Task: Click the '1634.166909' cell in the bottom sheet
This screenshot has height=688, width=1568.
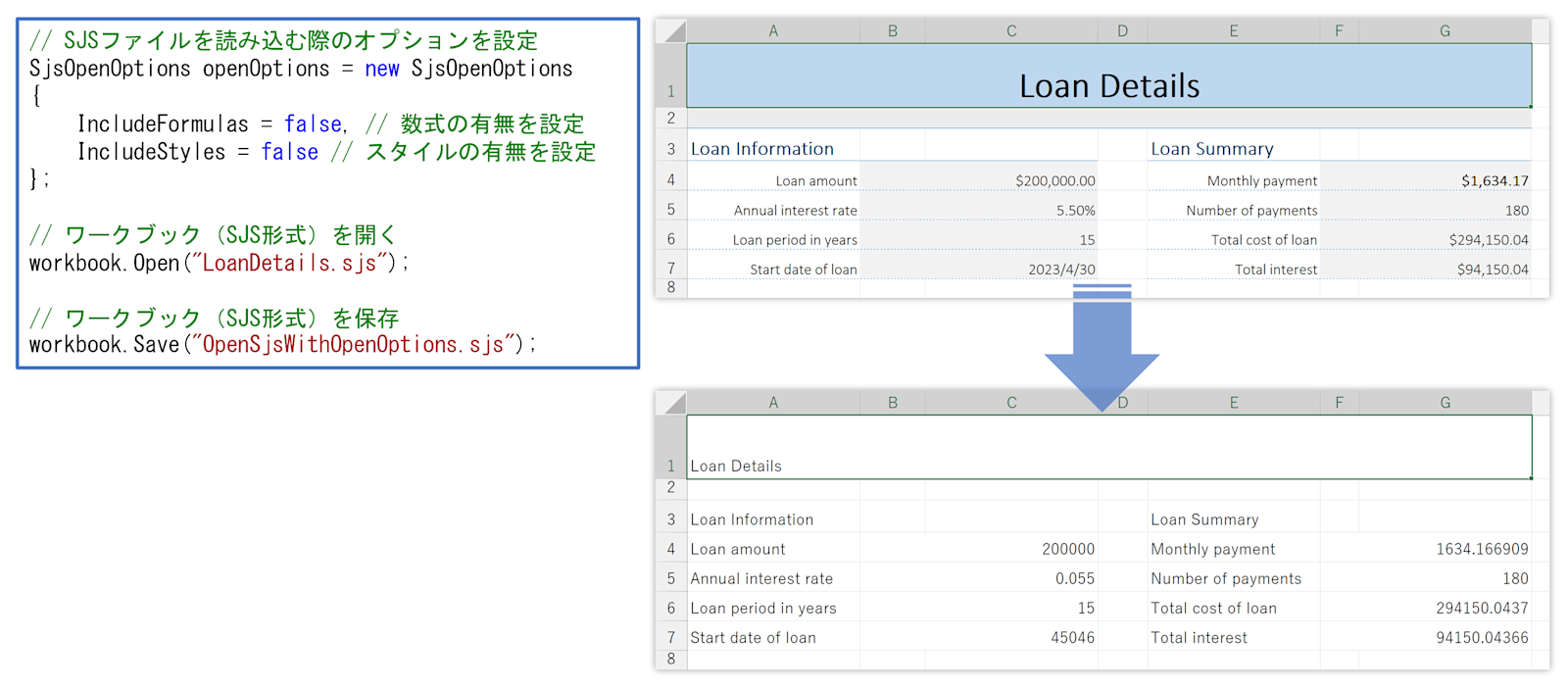Action: (x=1445, y=549)
